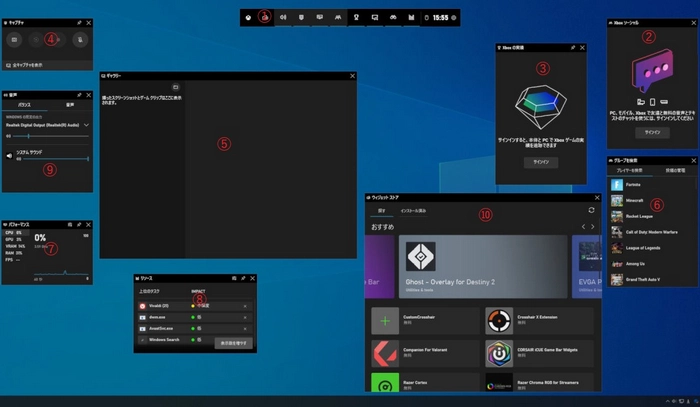This screenshot has height=407, width=700.
Task: Select Fortnite in the Looking for Group list
Action: tap(652, 185)
